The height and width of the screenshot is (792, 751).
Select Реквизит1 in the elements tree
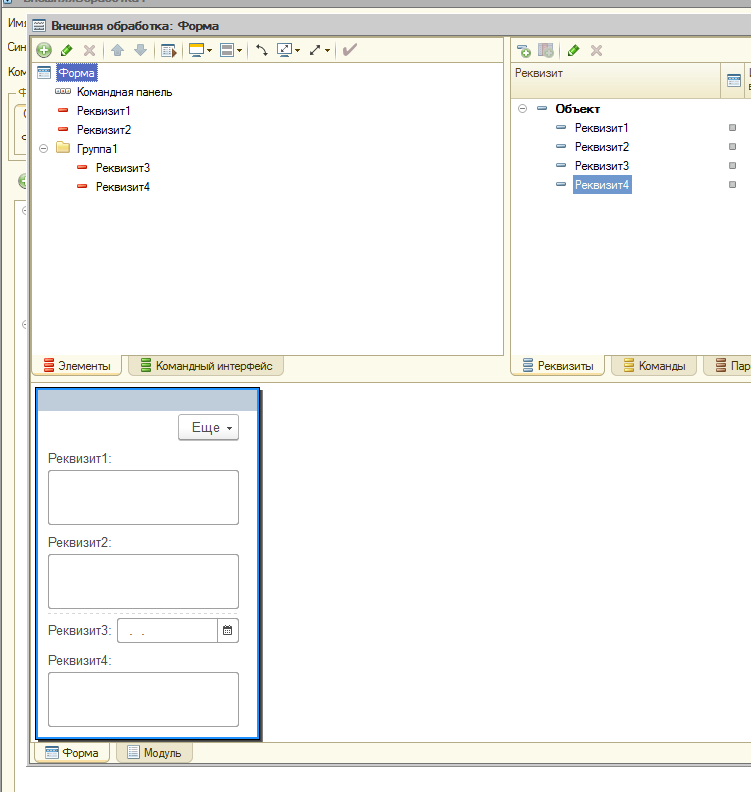click(104, 111)
